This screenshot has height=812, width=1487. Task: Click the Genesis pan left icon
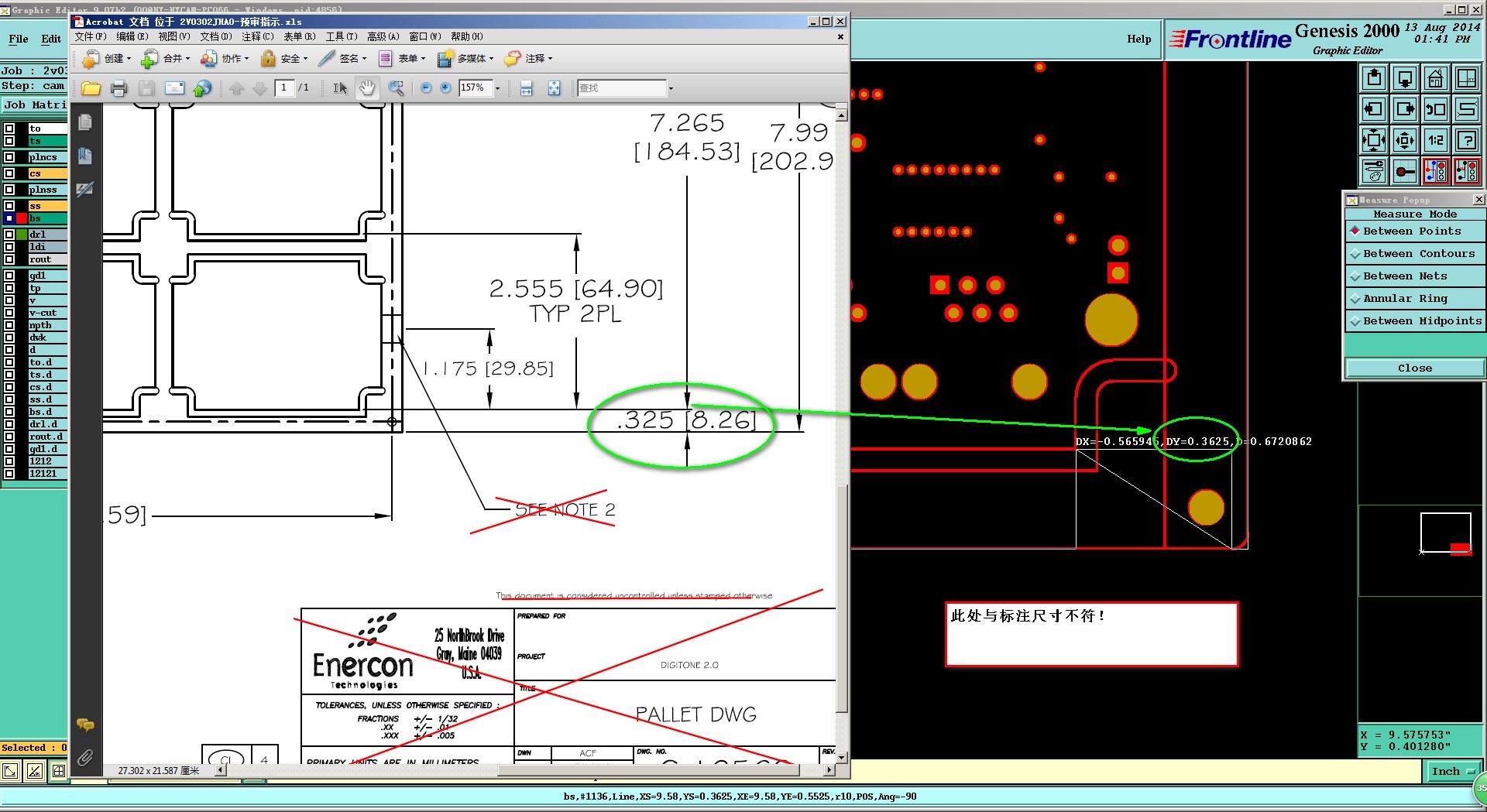(1374, 109)
